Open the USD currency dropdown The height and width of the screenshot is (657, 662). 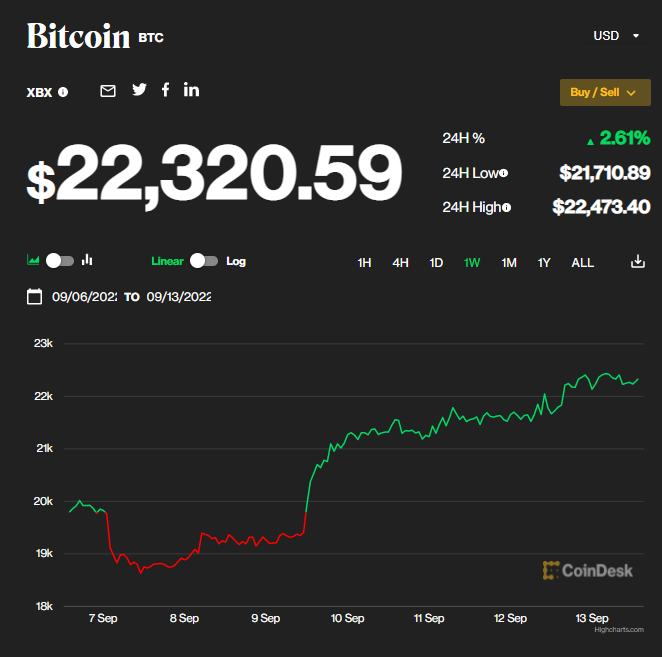(617, 36)
